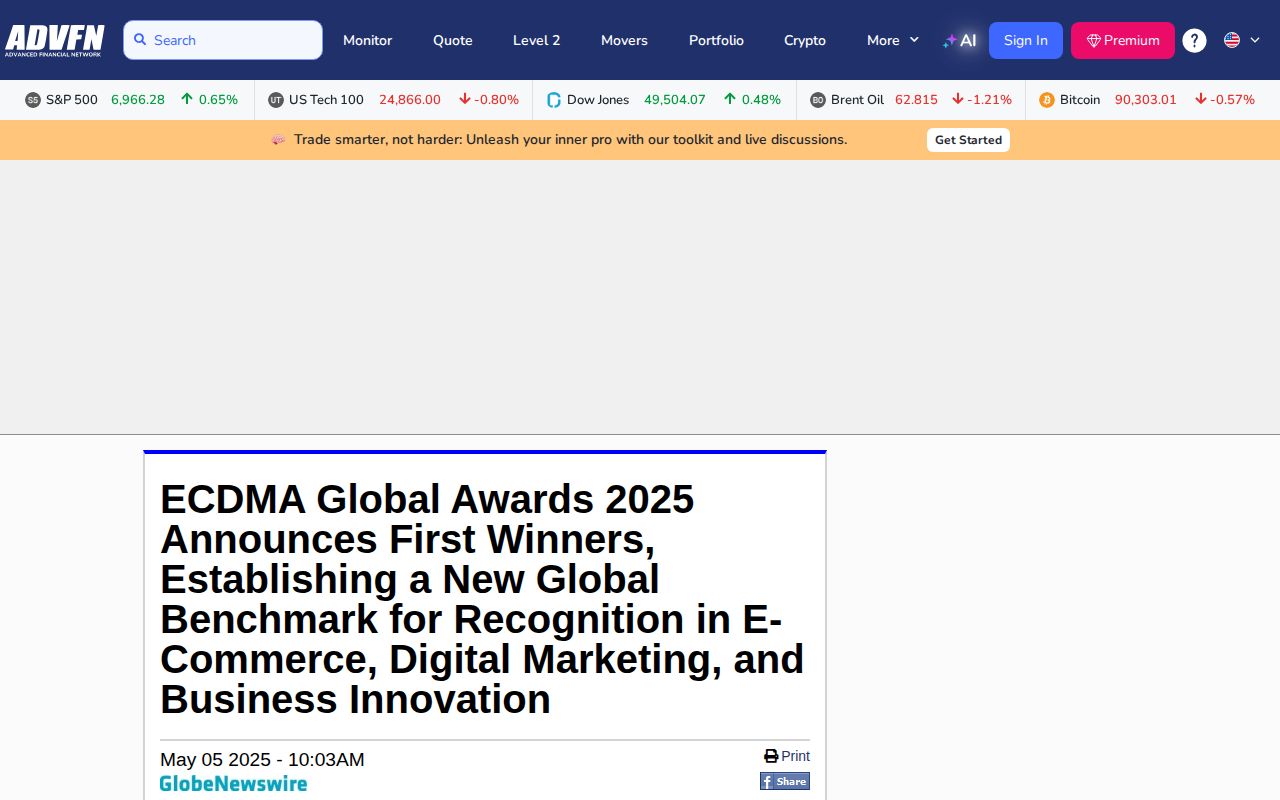
Task: Open the language selector chevron
Action: point(1255,40)
